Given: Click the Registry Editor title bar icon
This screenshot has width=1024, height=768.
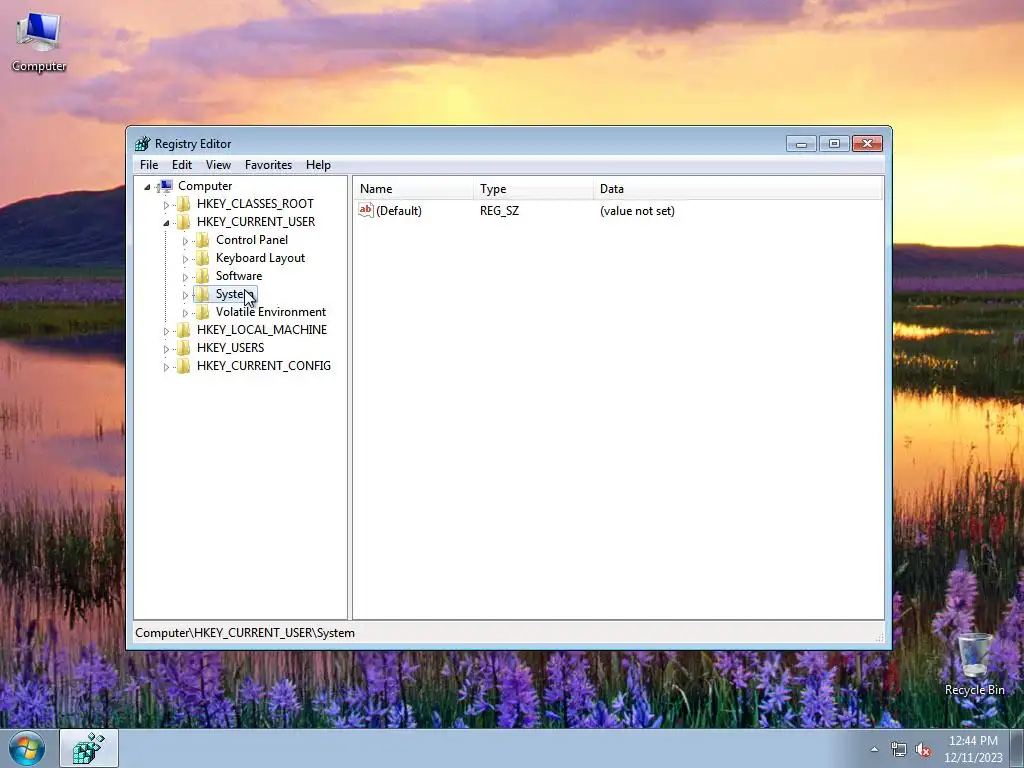Looking at the screenshot, I should [142, 144].
